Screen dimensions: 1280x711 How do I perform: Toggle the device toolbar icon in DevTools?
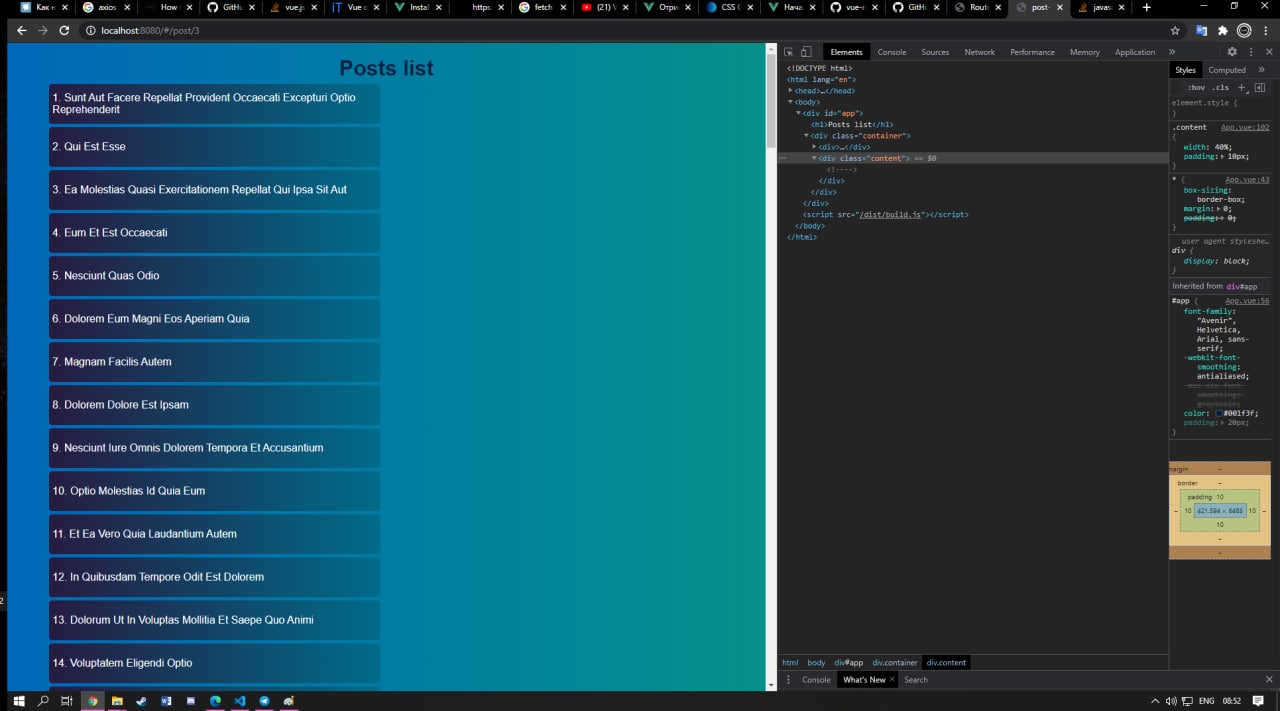click(806, 52)
